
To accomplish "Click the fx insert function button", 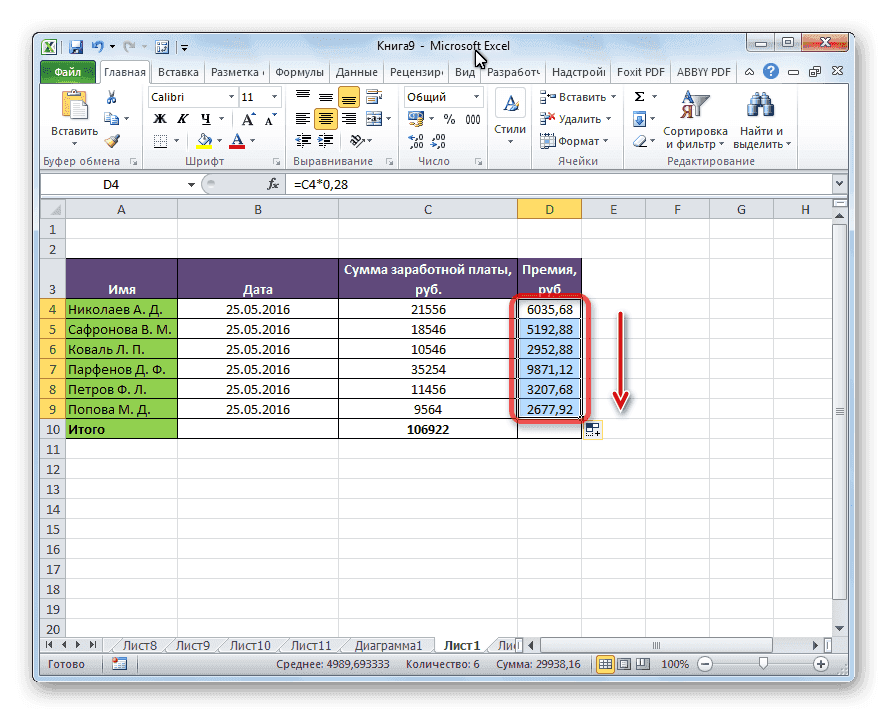I will click(x=272, y=183).
